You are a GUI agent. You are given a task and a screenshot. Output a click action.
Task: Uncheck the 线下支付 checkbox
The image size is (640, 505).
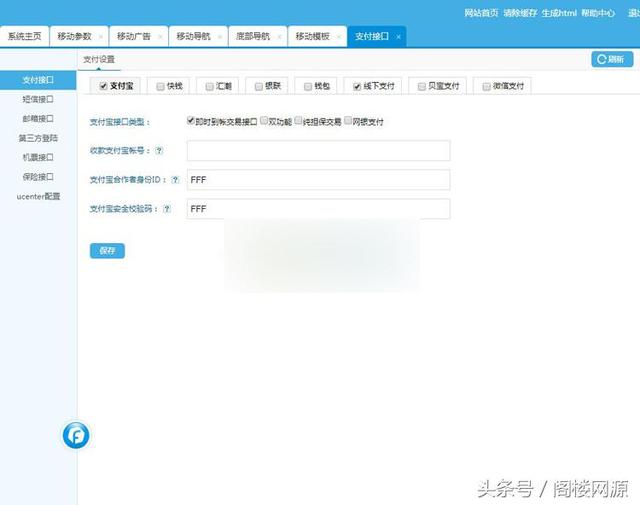tap(357, 86)
